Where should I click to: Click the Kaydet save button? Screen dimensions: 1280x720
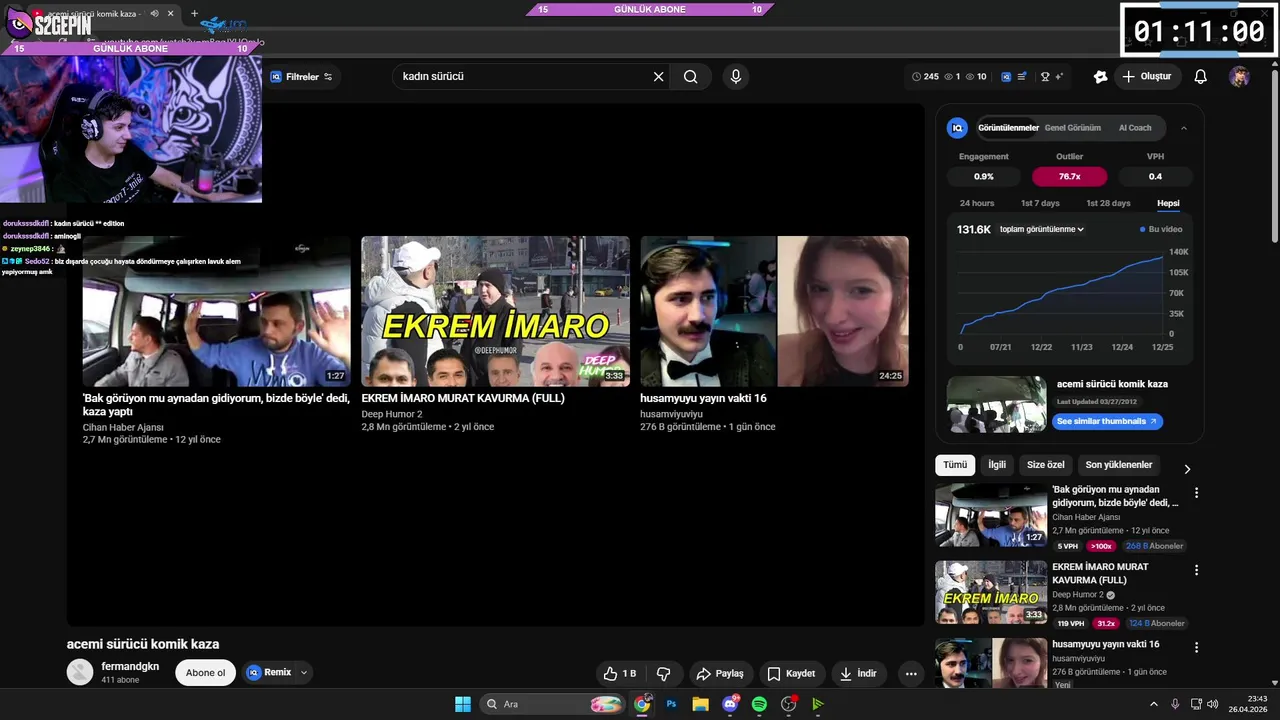(x=791, y=673)
